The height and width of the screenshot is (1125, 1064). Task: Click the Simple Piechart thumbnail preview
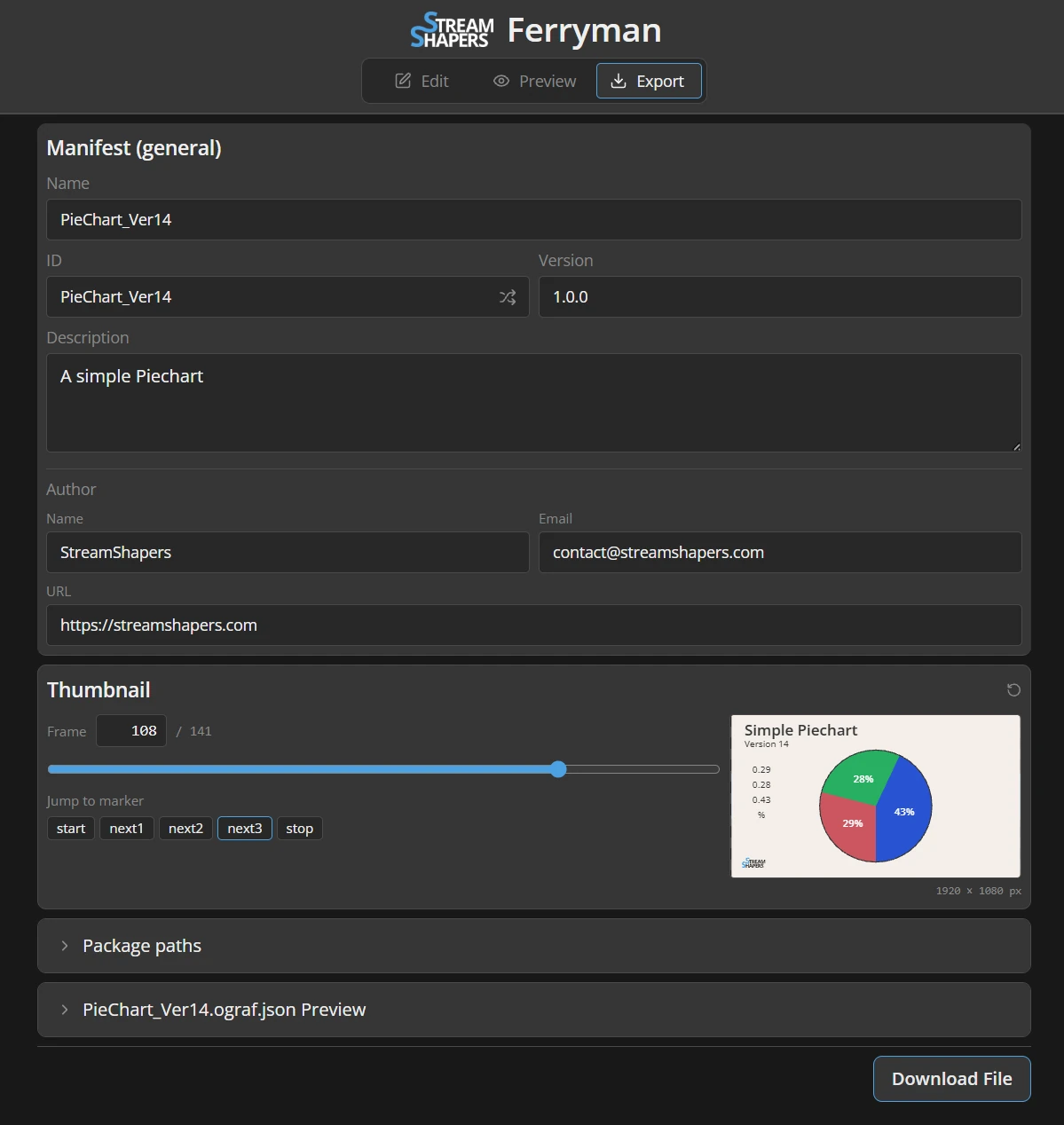(876, 796)
